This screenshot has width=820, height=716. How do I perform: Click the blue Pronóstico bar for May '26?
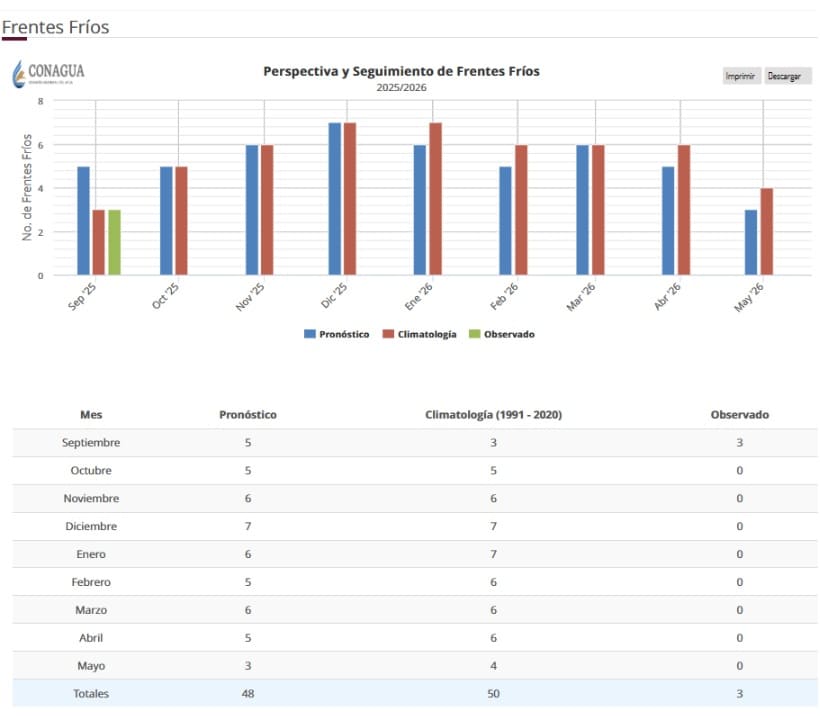coord(751,243)
